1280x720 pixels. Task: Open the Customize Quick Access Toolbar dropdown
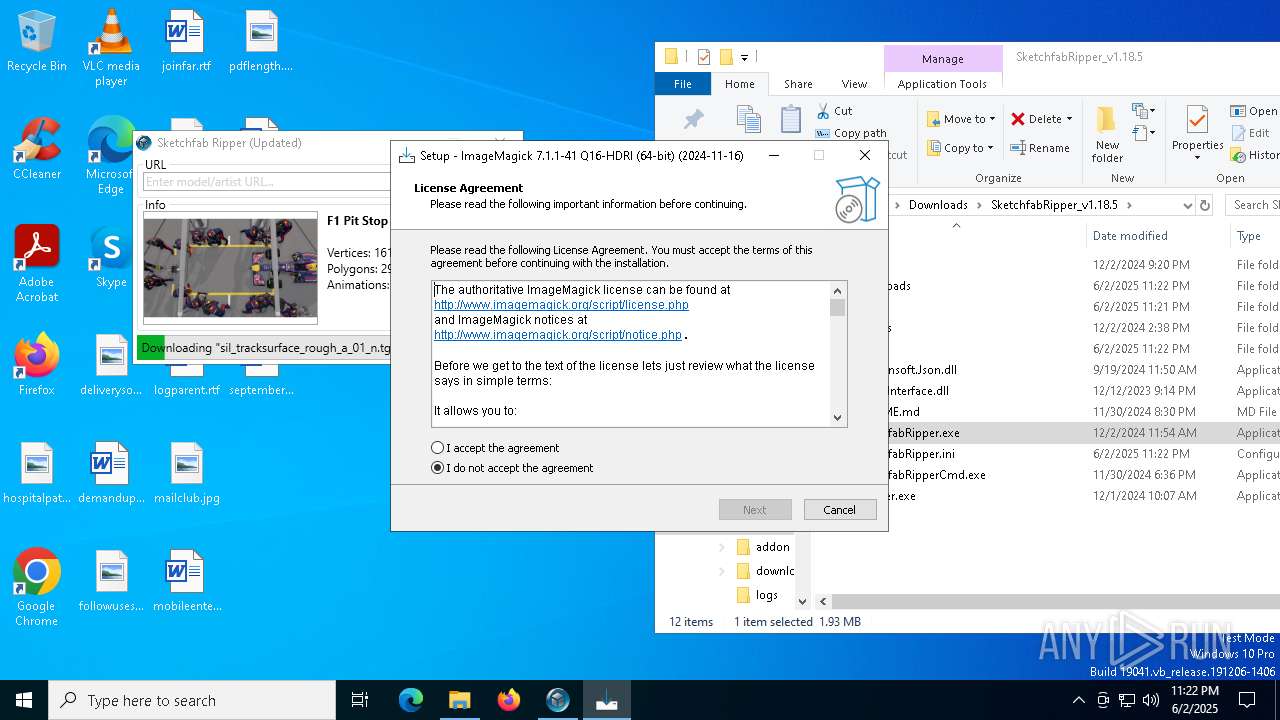[x=745, y=58]
